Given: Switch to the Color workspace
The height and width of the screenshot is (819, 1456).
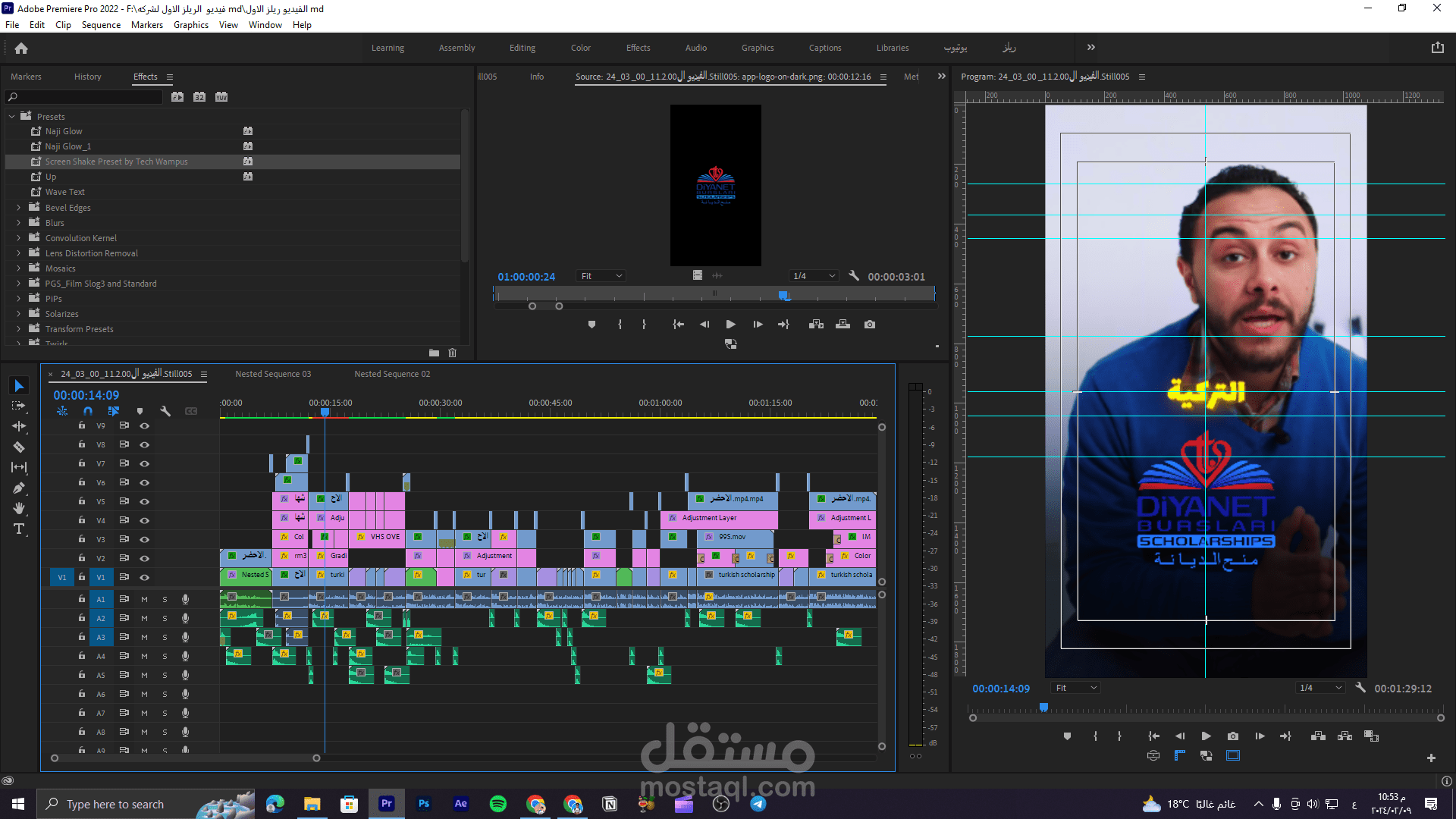Looking at the screenshot, I should pyautogui.click(x=580, y=48).
